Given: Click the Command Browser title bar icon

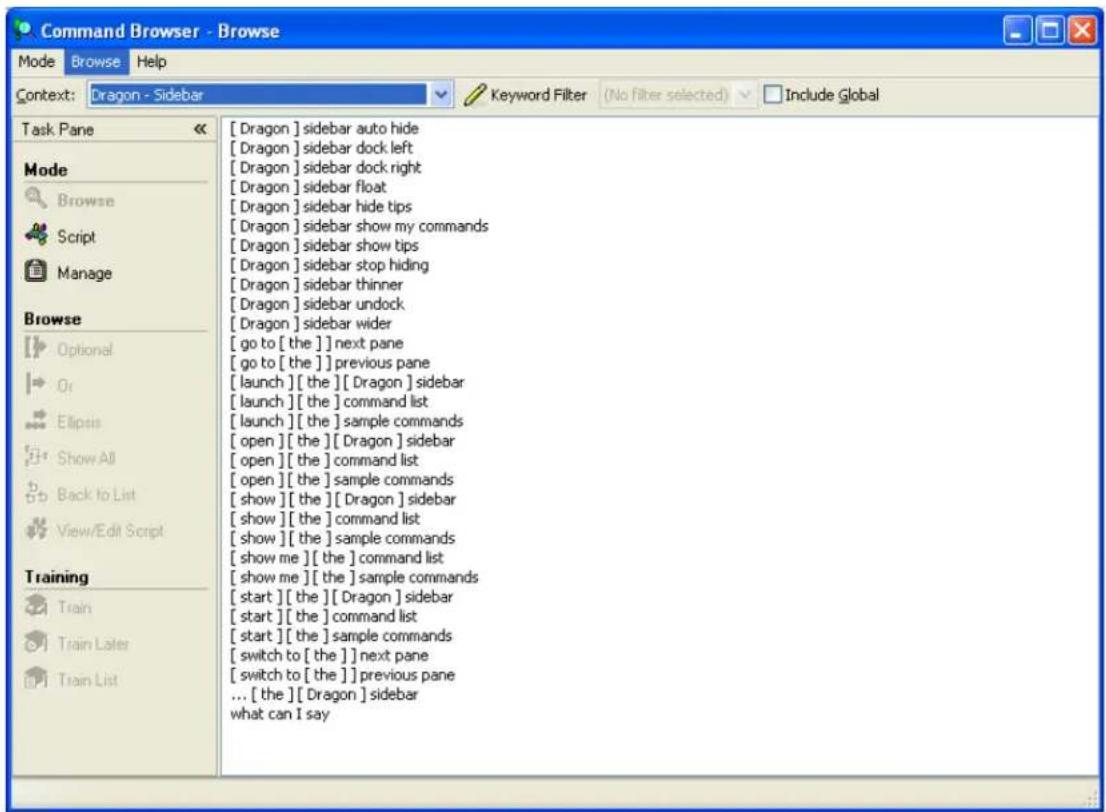Looking at the screenshot, I should click(x=25, y=30).
